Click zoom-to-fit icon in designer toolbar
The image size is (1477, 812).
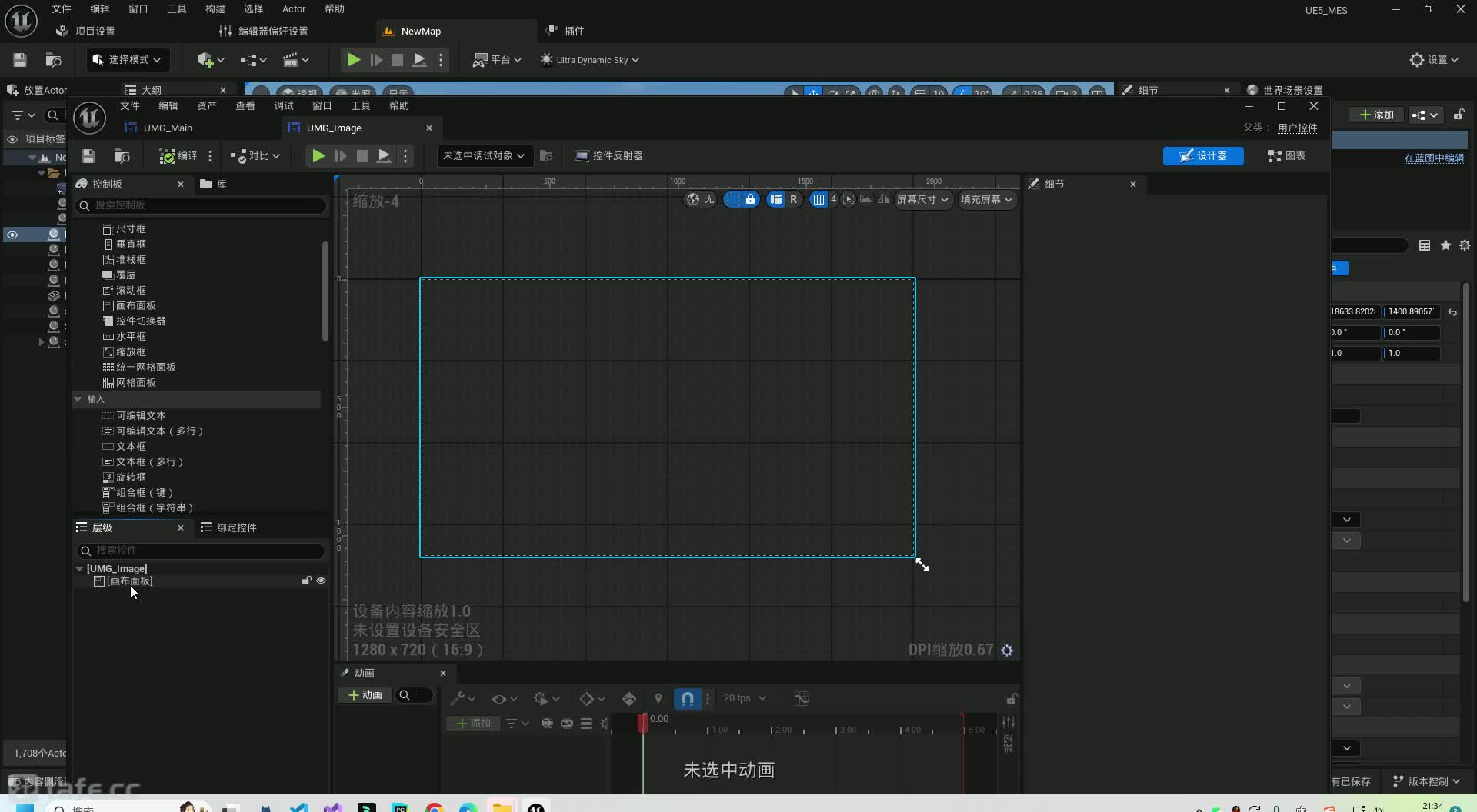tap(849, 200)
